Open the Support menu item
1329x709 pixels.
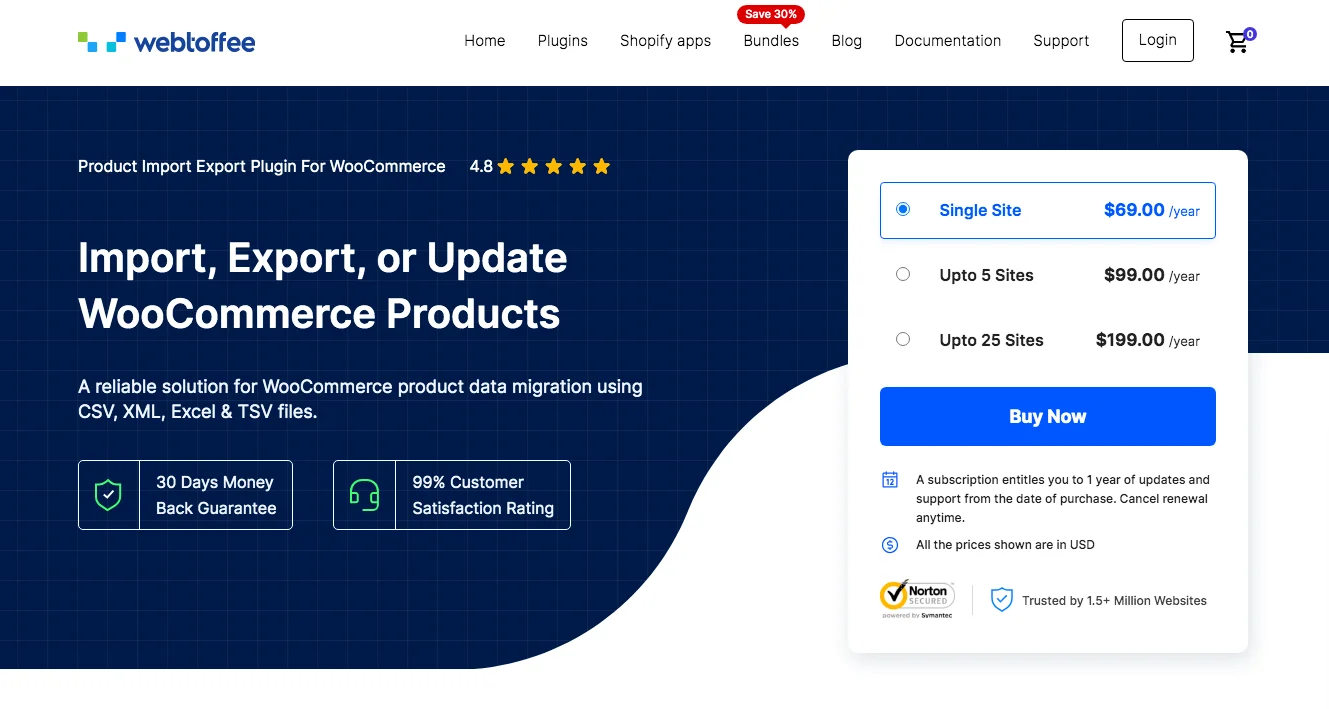click(1061, 41)
